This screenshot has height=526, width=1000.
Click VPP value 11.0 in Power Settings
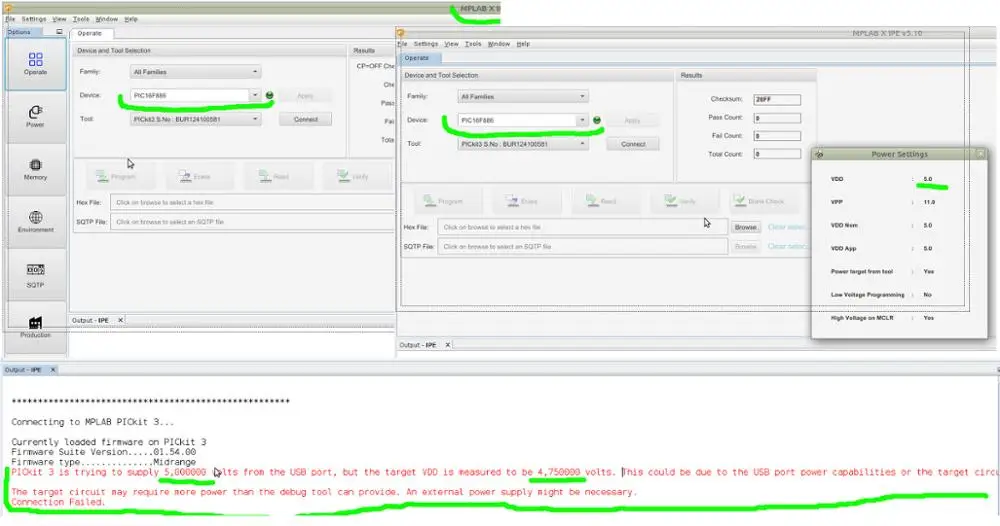point(929,202)
